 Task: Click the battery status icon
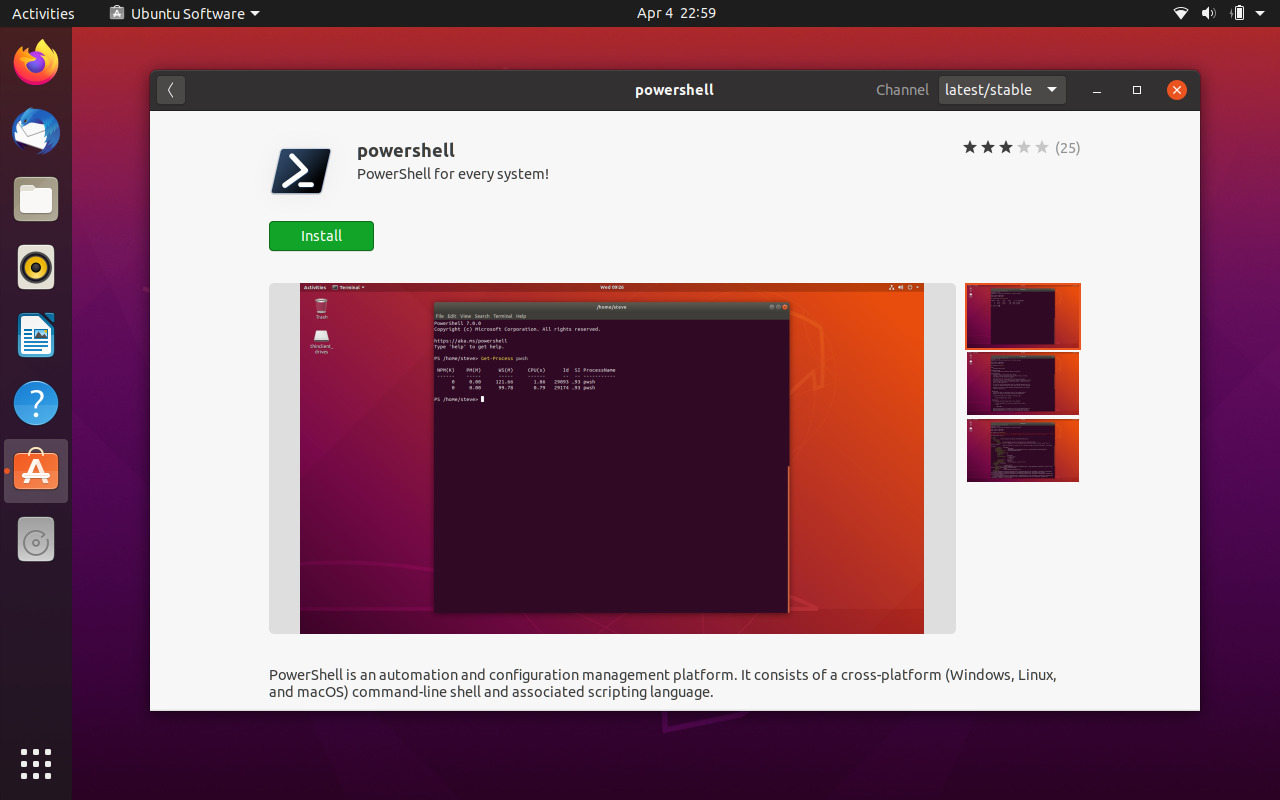pyautogui.click(x=1237, y=13)
